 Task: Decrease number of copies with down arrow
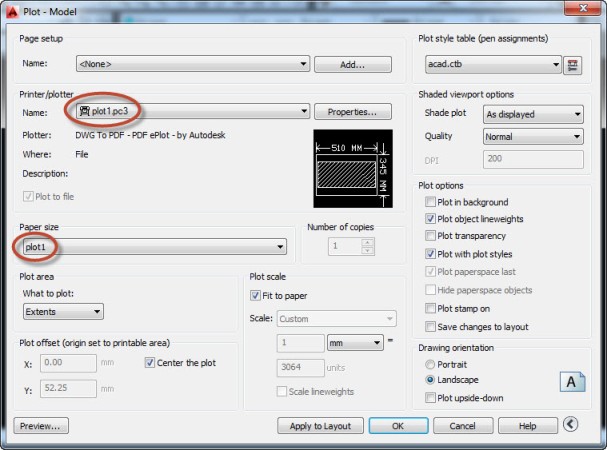point(367,251)
